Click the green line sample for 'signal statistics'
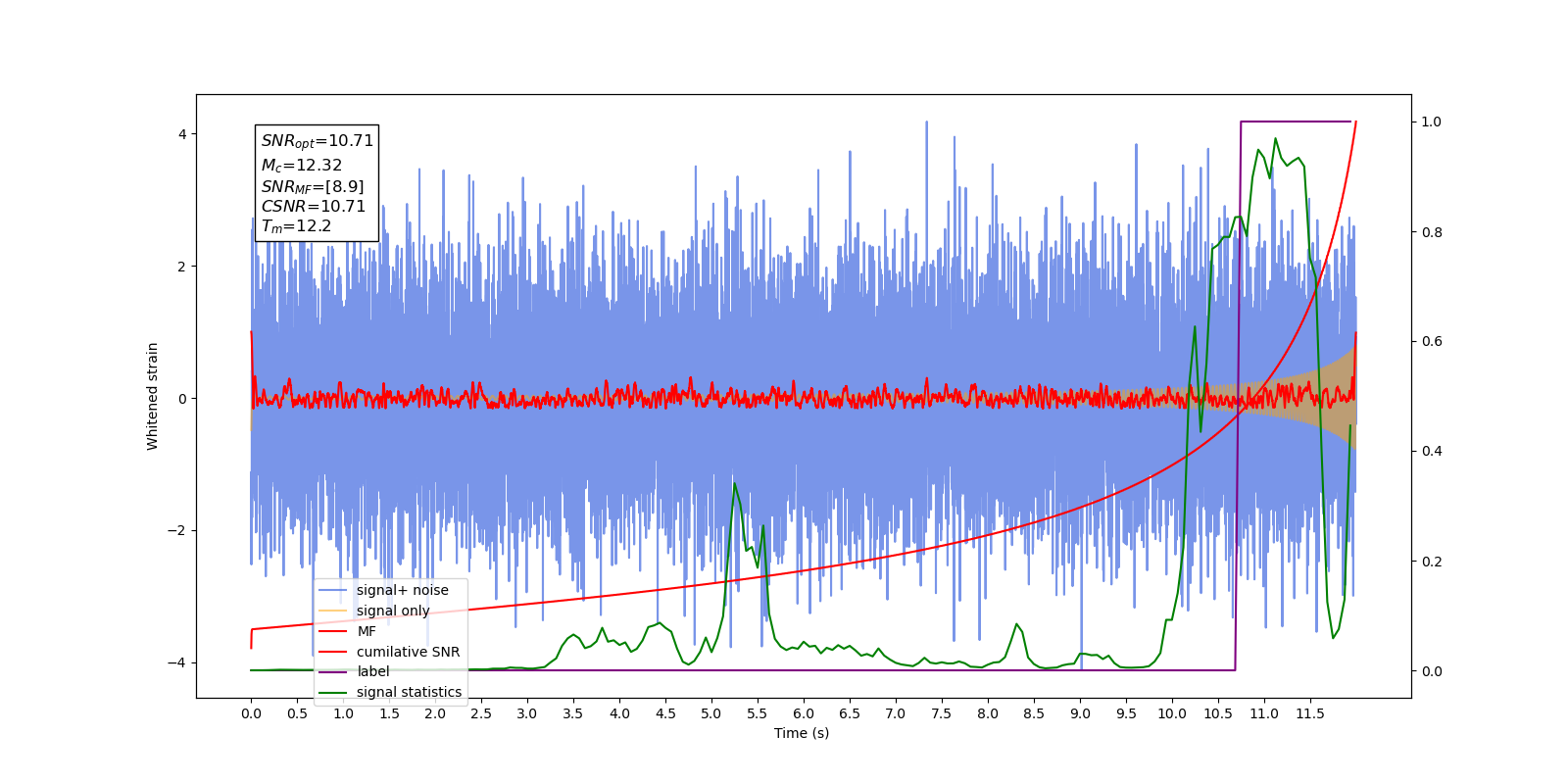Image resolution: width=1568 pixels, height=784 pixels. coord(333,693)
